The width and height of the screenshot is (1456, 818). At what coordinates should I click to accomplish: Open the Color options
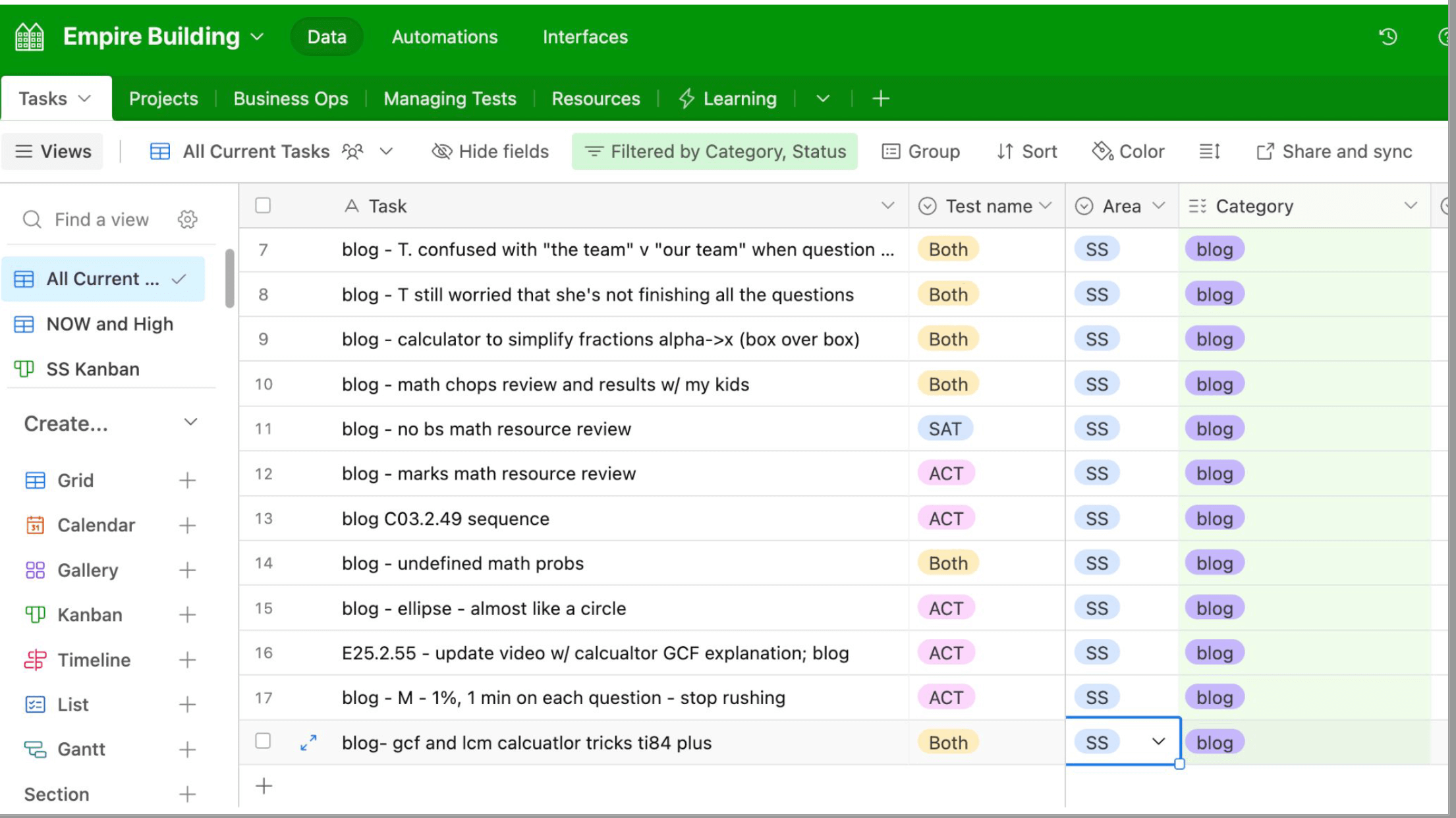[1128, 151]
